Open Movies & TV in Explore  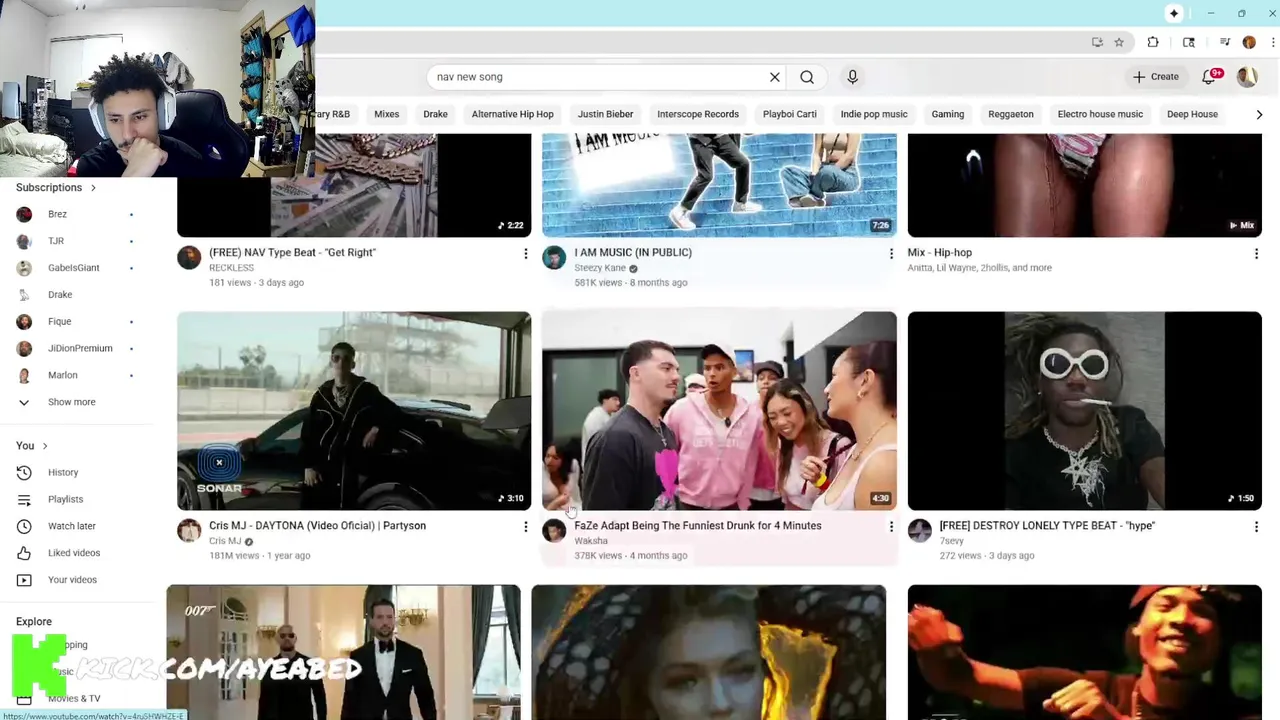[x=74, y=699]
